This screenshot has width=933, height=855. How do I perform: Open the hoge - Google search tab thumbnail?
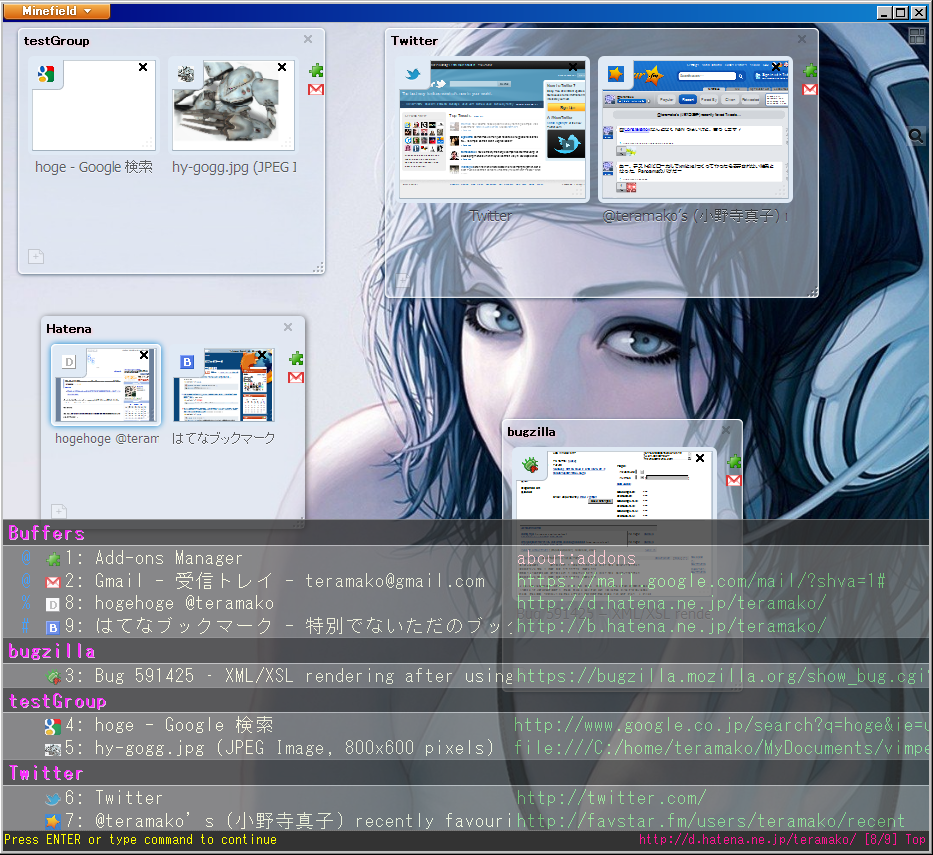pyautogui.click(x=94, y=105)
